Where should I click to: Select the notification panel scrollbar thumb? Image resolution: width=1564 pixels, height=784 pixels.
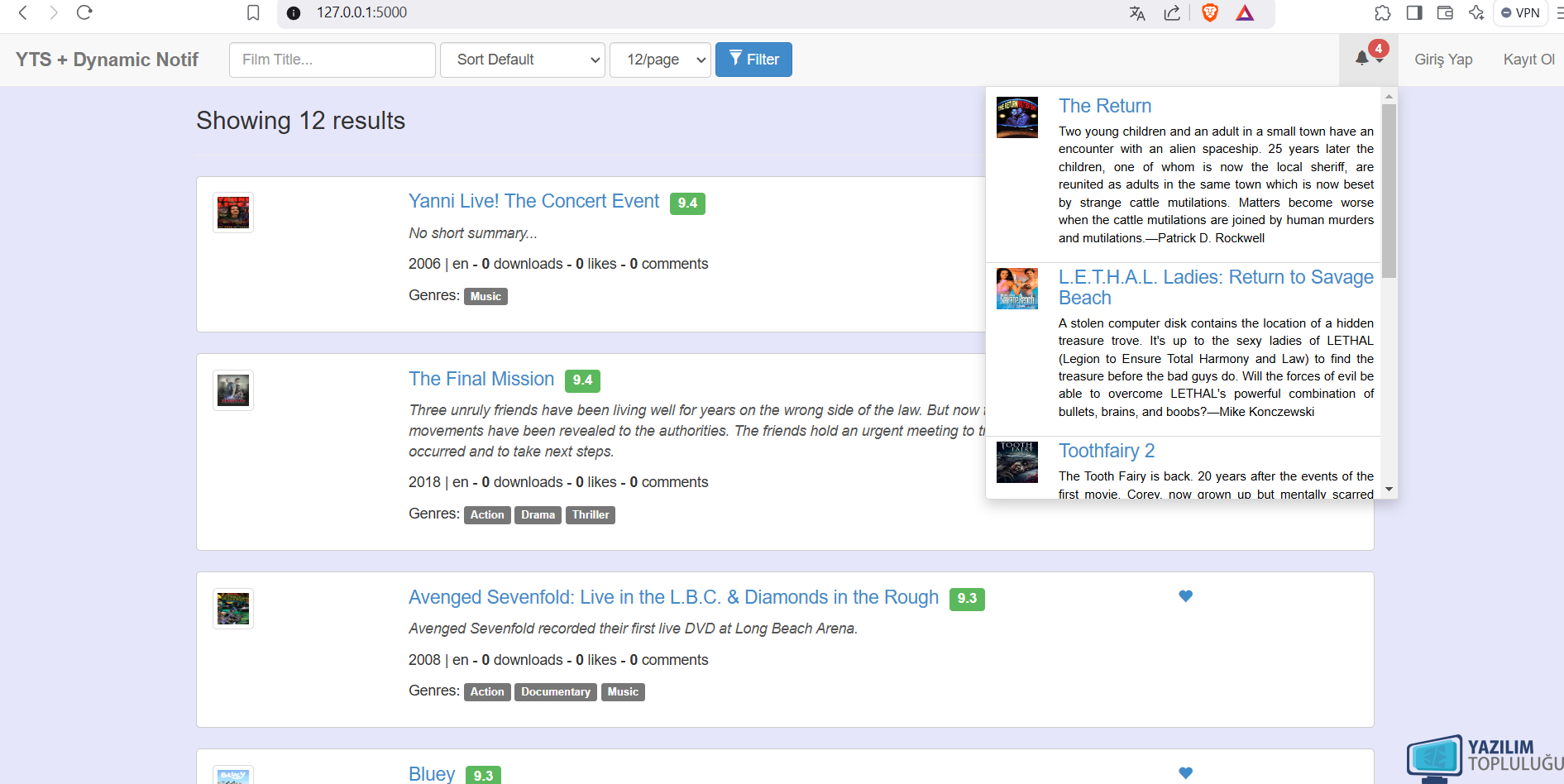(1389, 190)
